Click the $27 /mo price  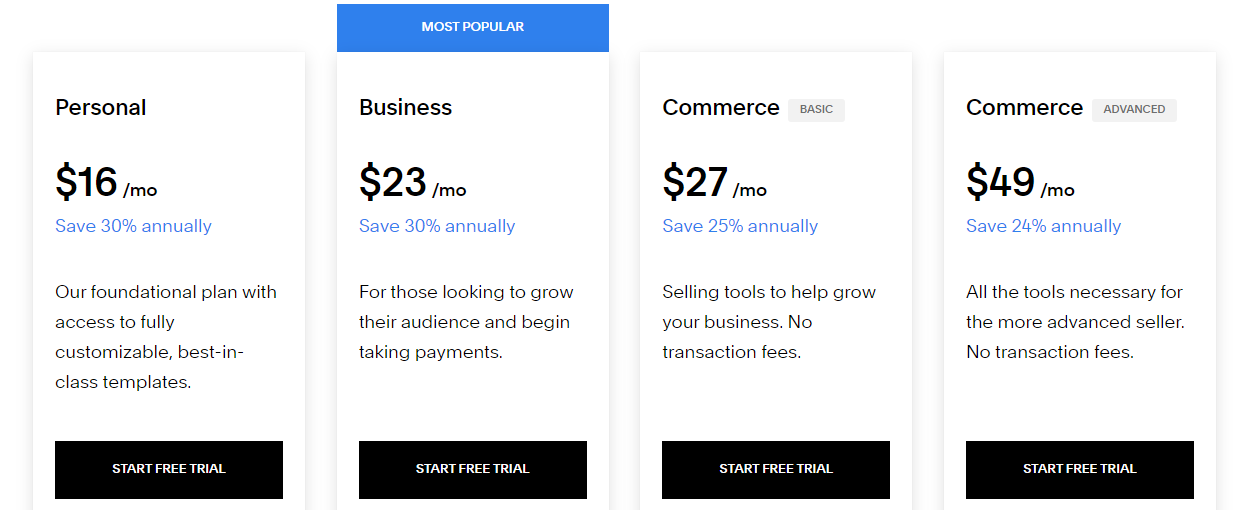click(714, 183)
